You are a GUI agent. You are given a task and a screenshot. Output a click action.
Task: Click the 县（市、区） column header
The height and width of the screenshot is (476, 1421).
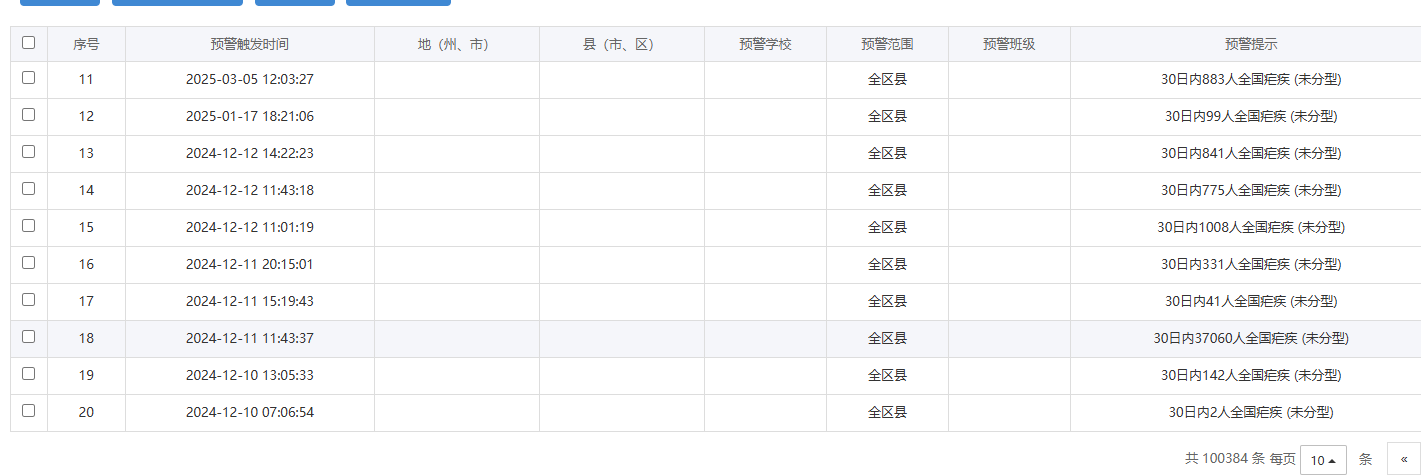pos(621,44)
